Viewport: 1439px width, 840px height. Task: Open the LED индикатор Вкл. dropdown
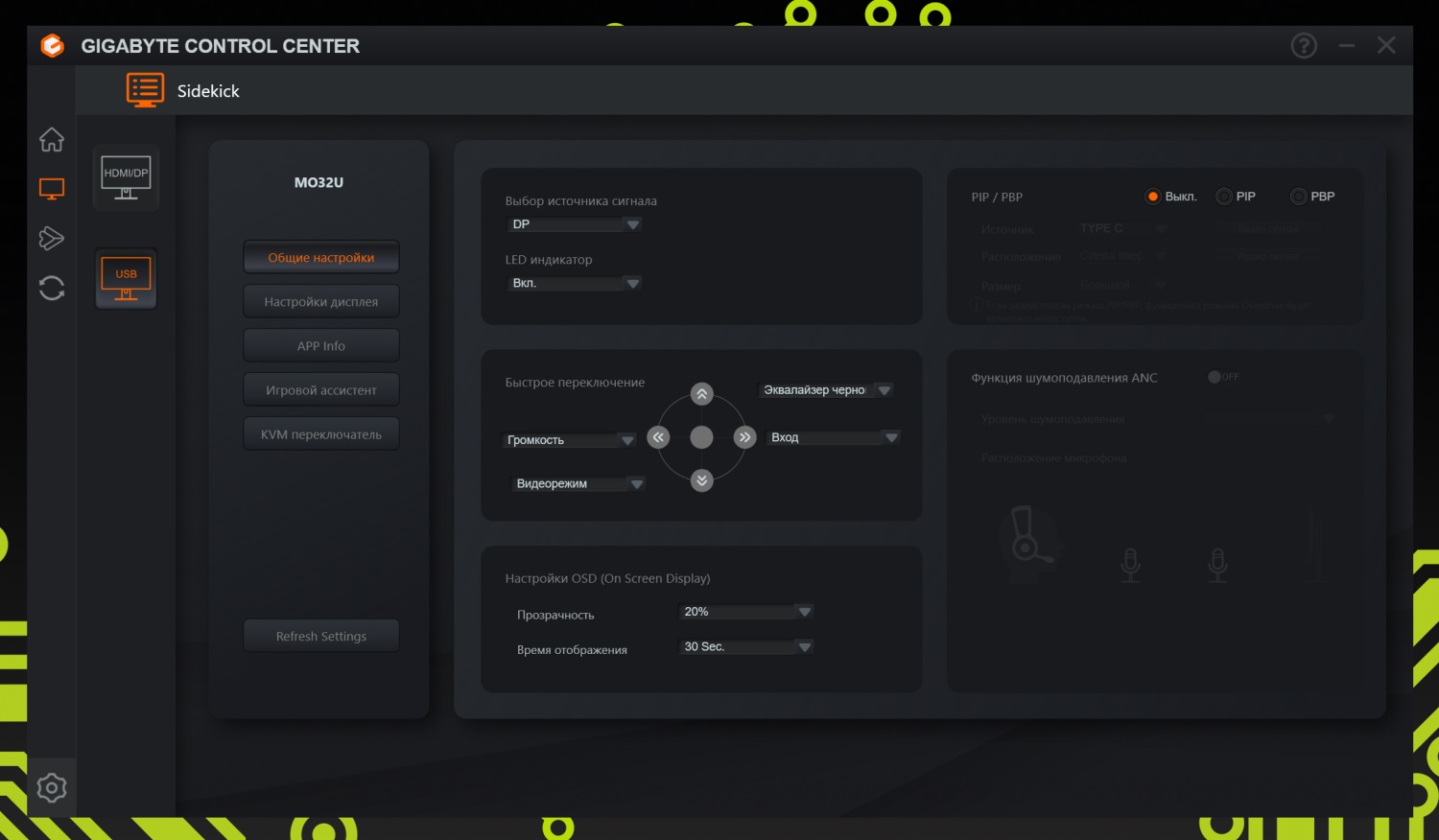tap(574, 283)
